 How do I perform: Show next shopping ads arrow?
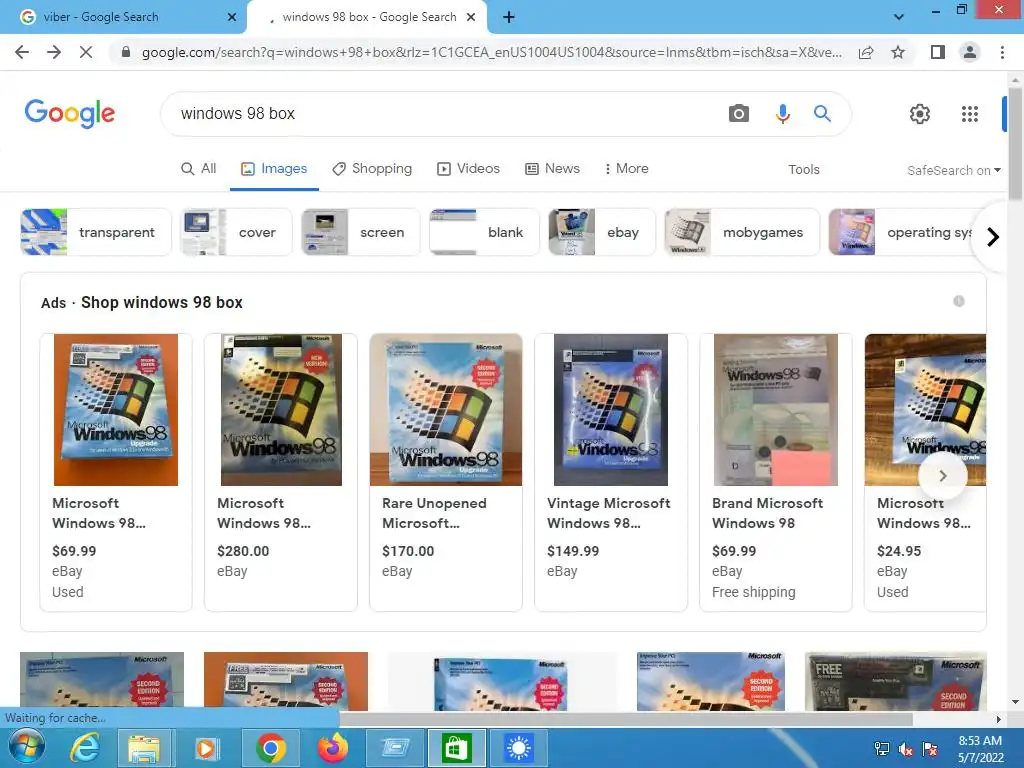pos(942,476)
